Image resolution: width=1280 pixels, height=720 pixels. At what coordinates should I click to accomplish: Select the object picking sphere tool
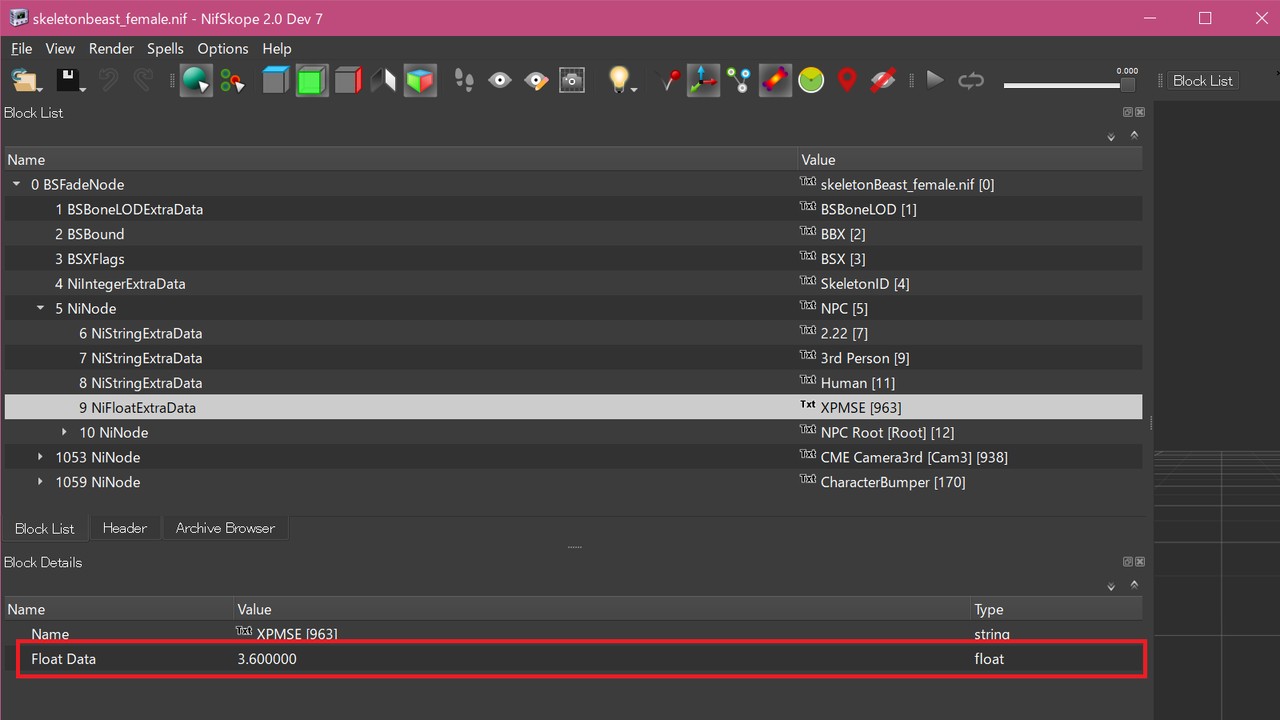(196, 81)
